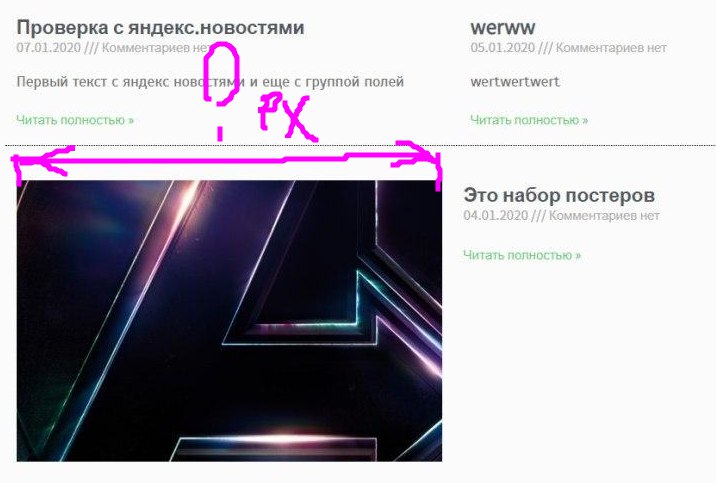Click the dotted separator line between posts
This screenshot has height=483, width=716.
pyautogui.click(x=360, y=146)
